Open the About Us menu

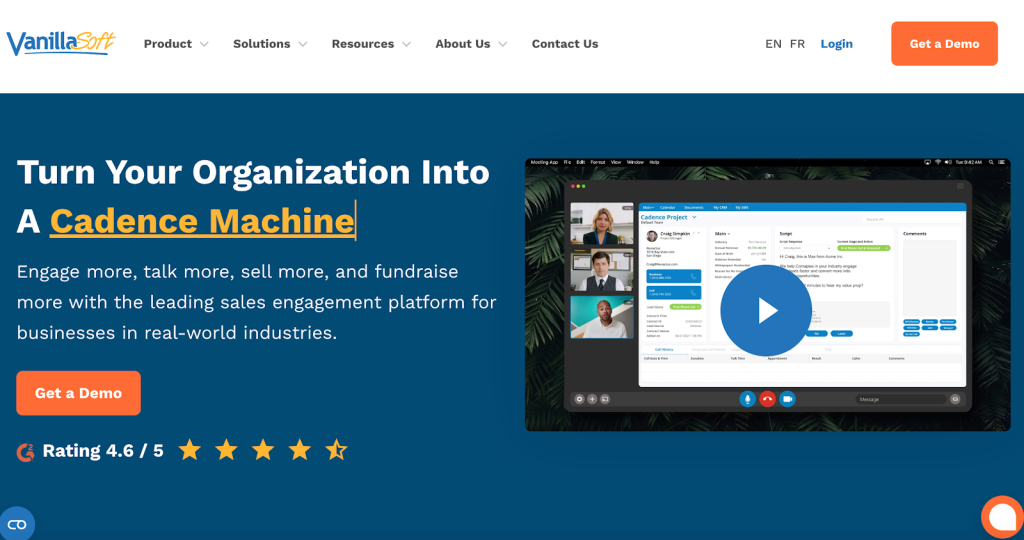tap(462, 44)
